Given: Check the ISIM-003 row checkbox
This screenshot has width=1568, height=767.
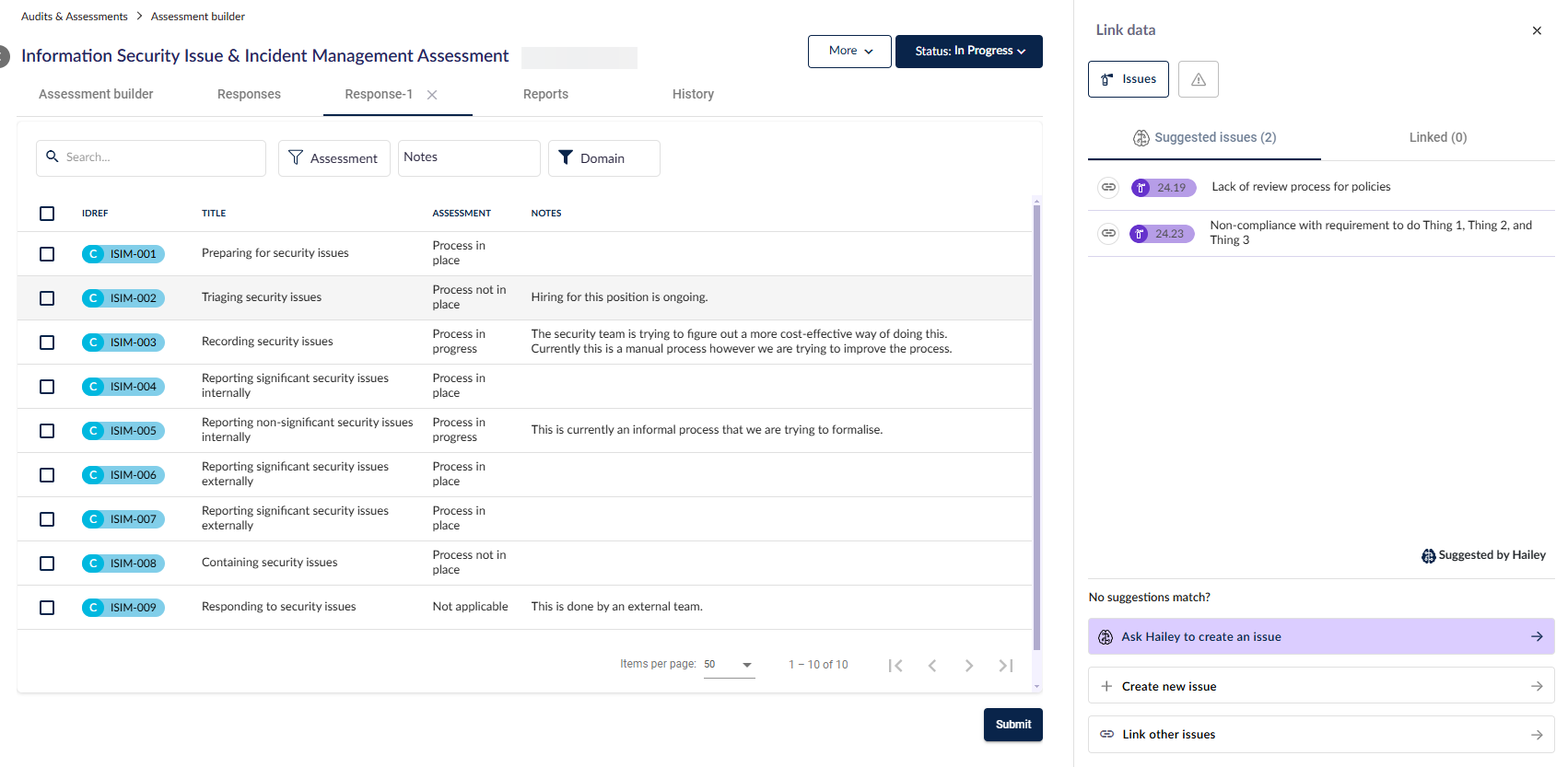Looking at the screenshot, I should [47, 343].
